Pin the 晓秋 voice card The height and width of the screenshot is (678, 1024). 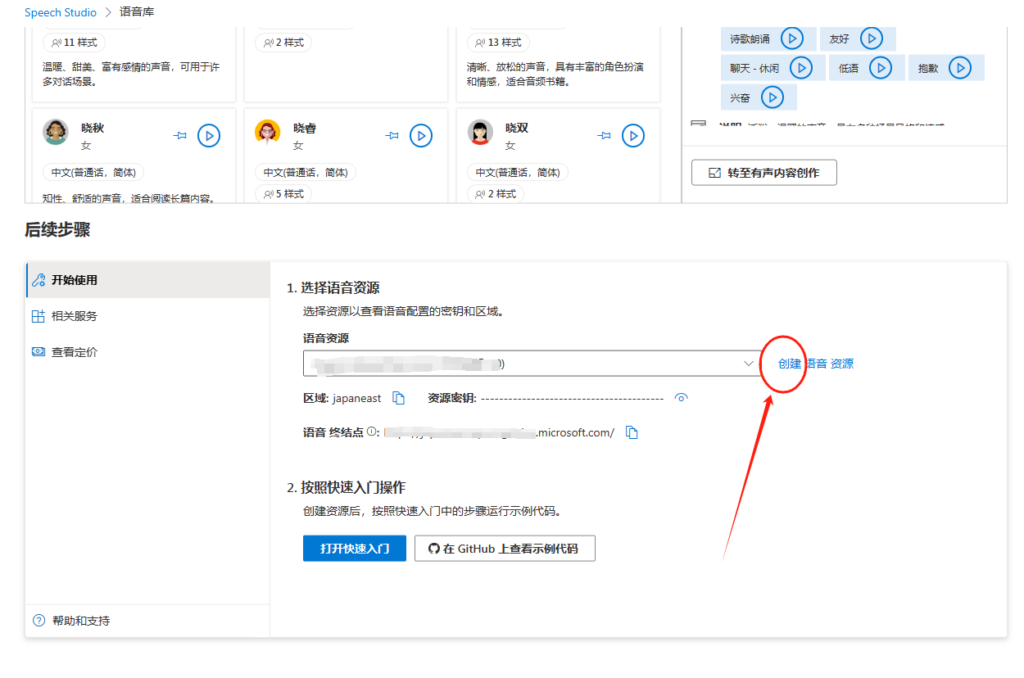[x=181, y=135]
